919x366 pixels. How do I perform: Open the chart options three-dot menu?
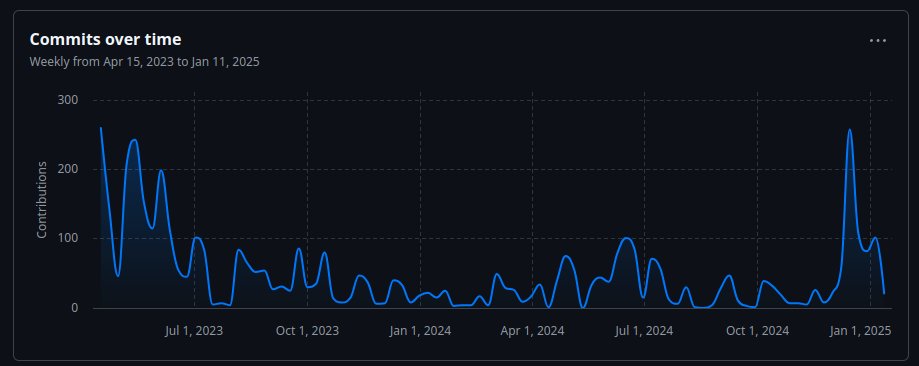click(x=877, y=40)
